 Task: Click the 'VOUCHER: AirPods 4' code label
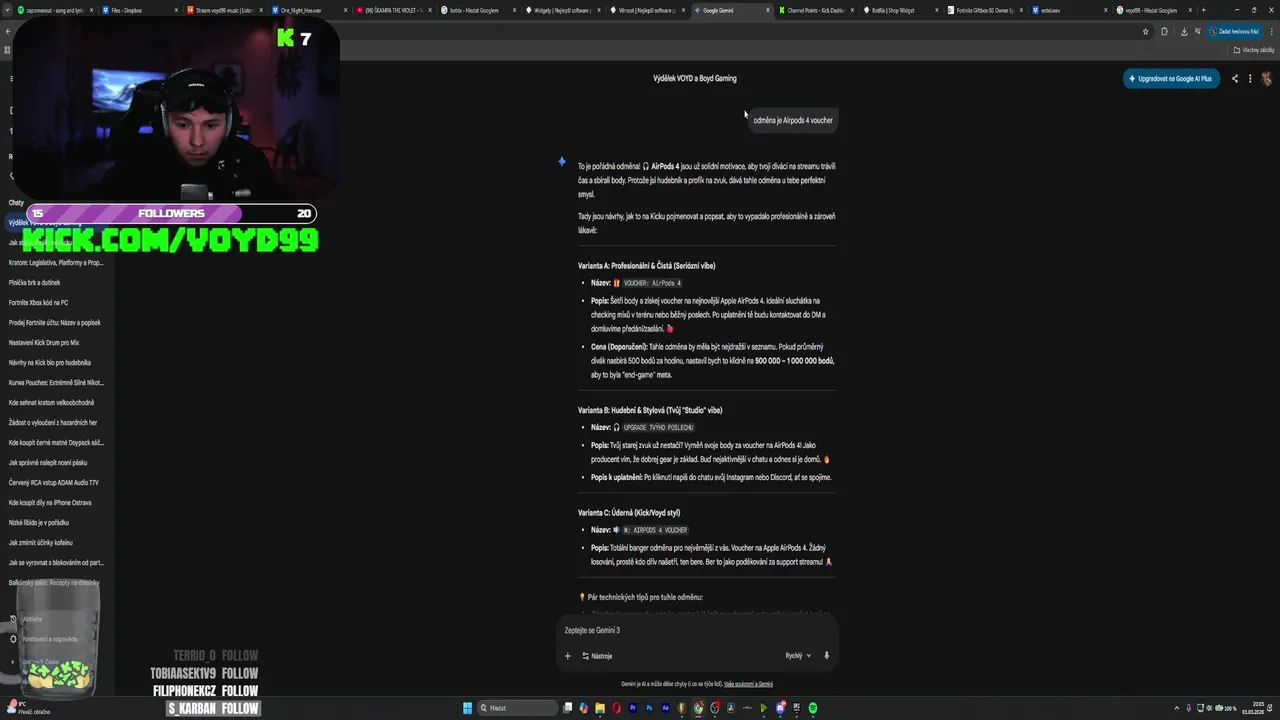point(652,283)
